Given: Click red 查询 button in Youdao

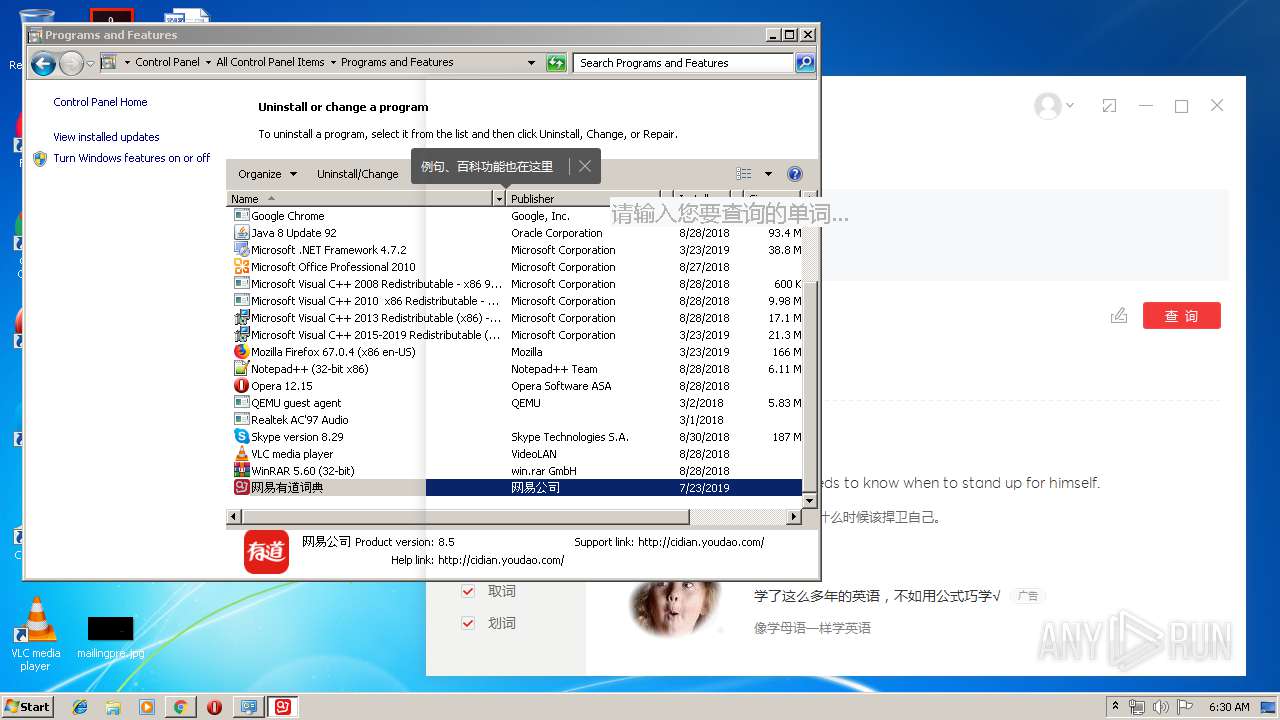Looking at the screenshot, I should pos(1181,316).
